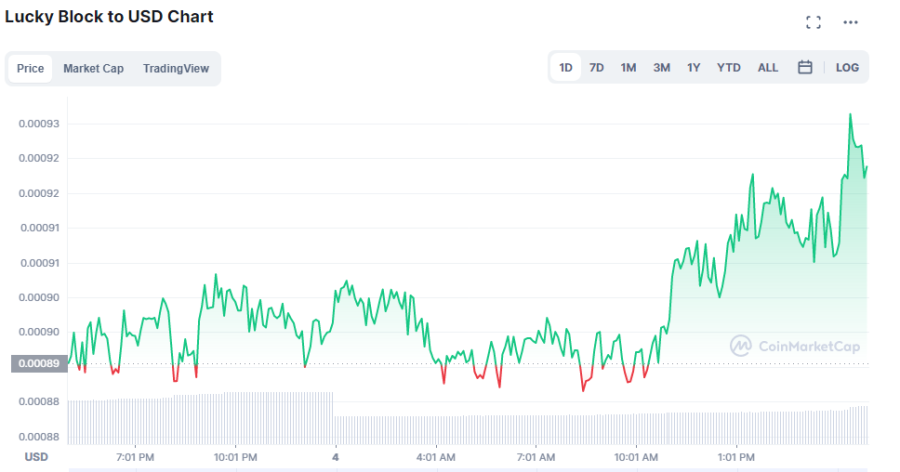The height and width of the screenshot is (472, 900).
Task: Click the 10:01 PM x-axis label
Action: [235, 458]
